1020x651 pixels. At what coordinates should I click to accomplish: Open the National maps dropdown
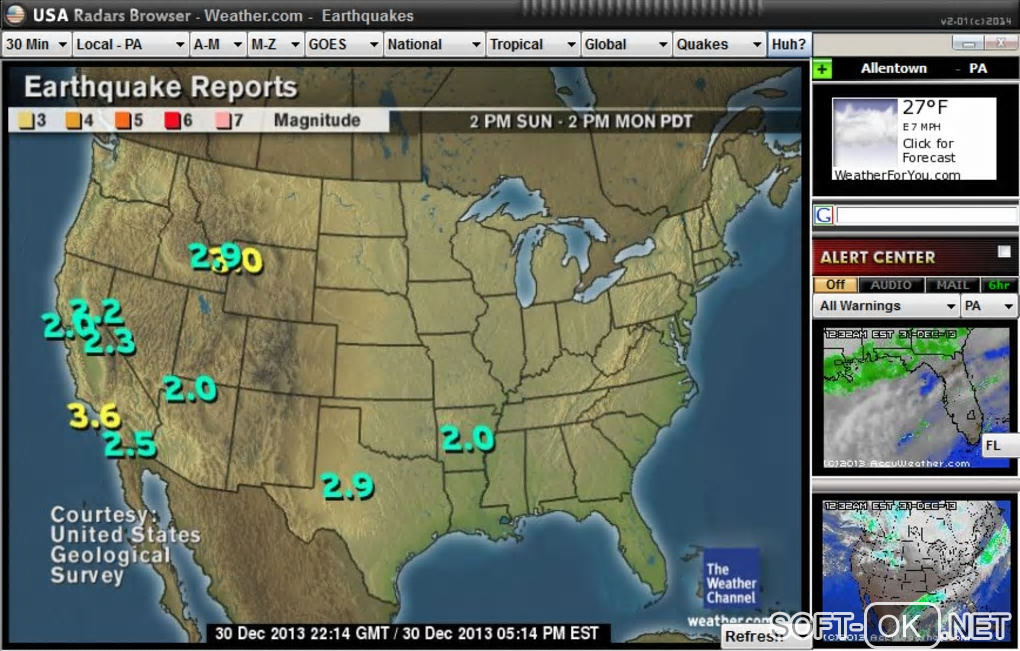(x=434, y=44)
